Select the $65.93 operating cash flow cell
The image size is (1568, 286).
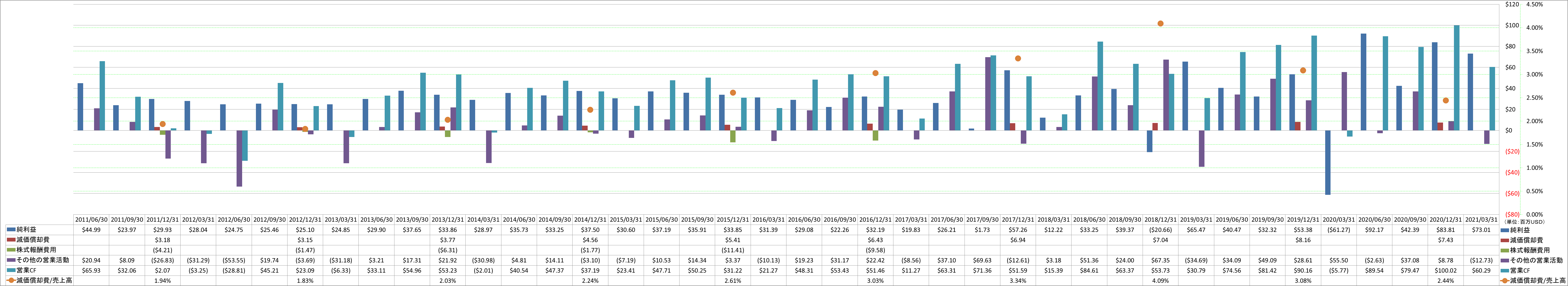click(x=91, y=271)
